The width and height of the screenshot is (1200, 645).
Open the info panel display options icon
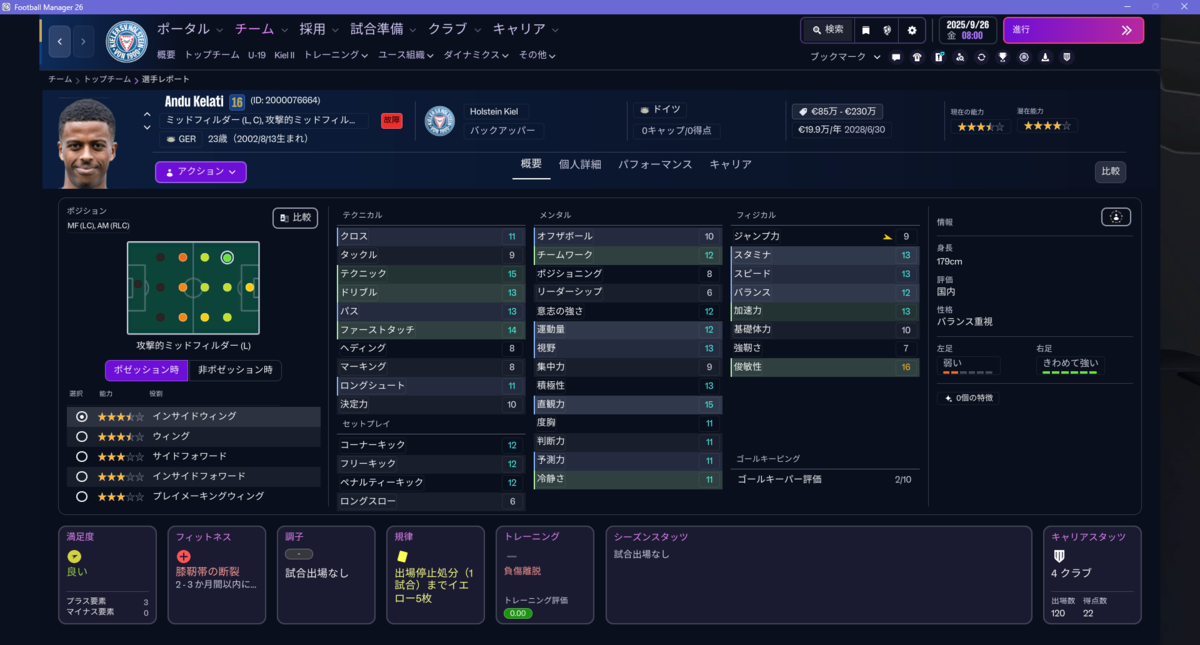point(1116,217)
